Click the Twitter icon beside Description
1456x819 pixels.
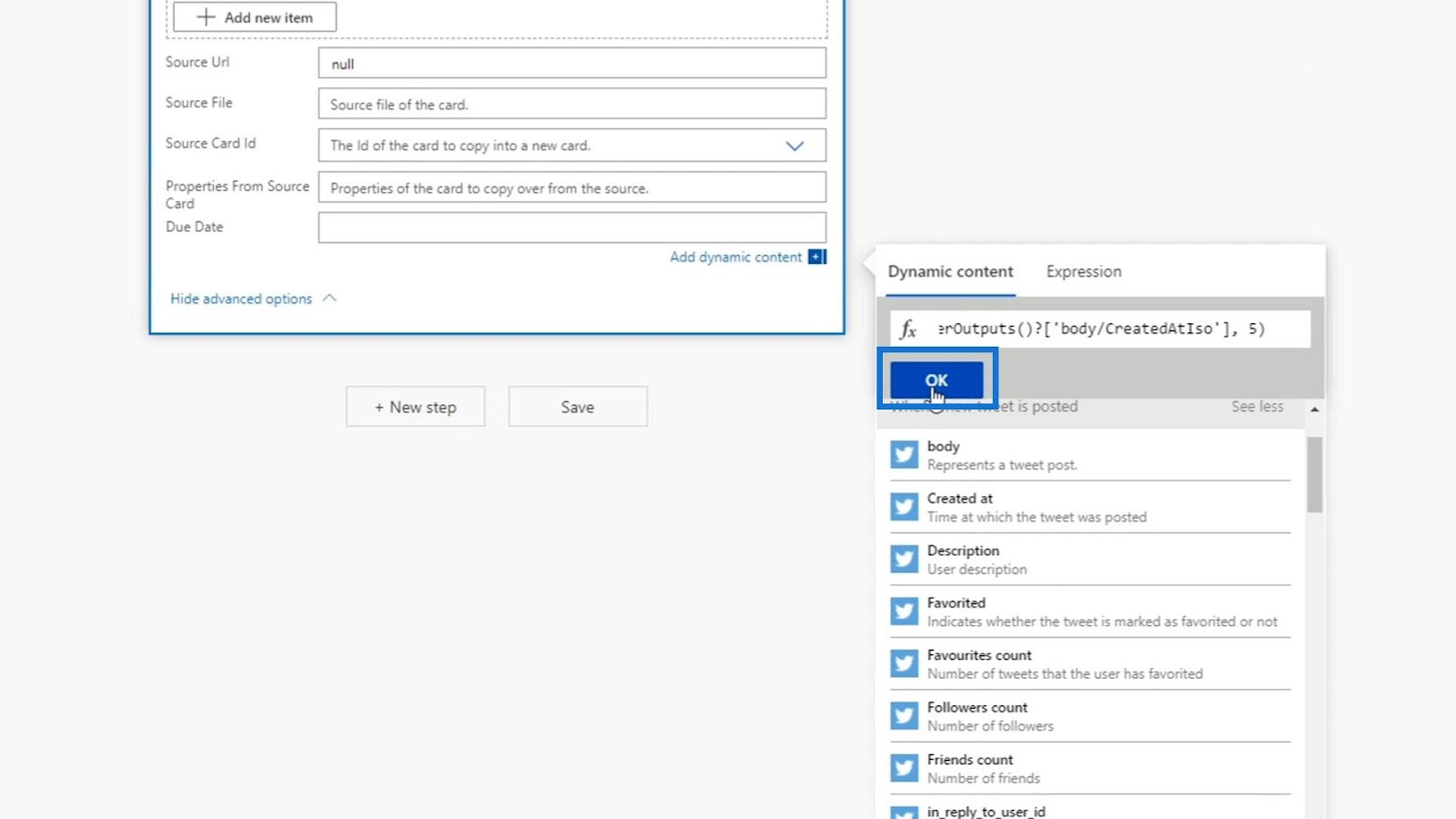pos(904,559)
